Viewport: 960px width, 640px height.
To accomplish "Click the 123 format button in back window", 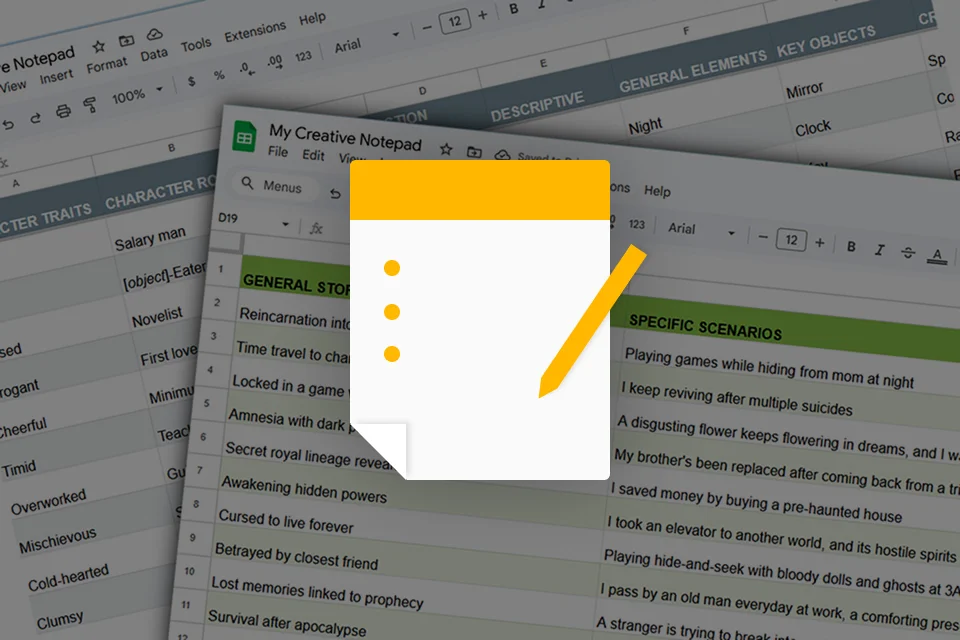I will [303, 56].
